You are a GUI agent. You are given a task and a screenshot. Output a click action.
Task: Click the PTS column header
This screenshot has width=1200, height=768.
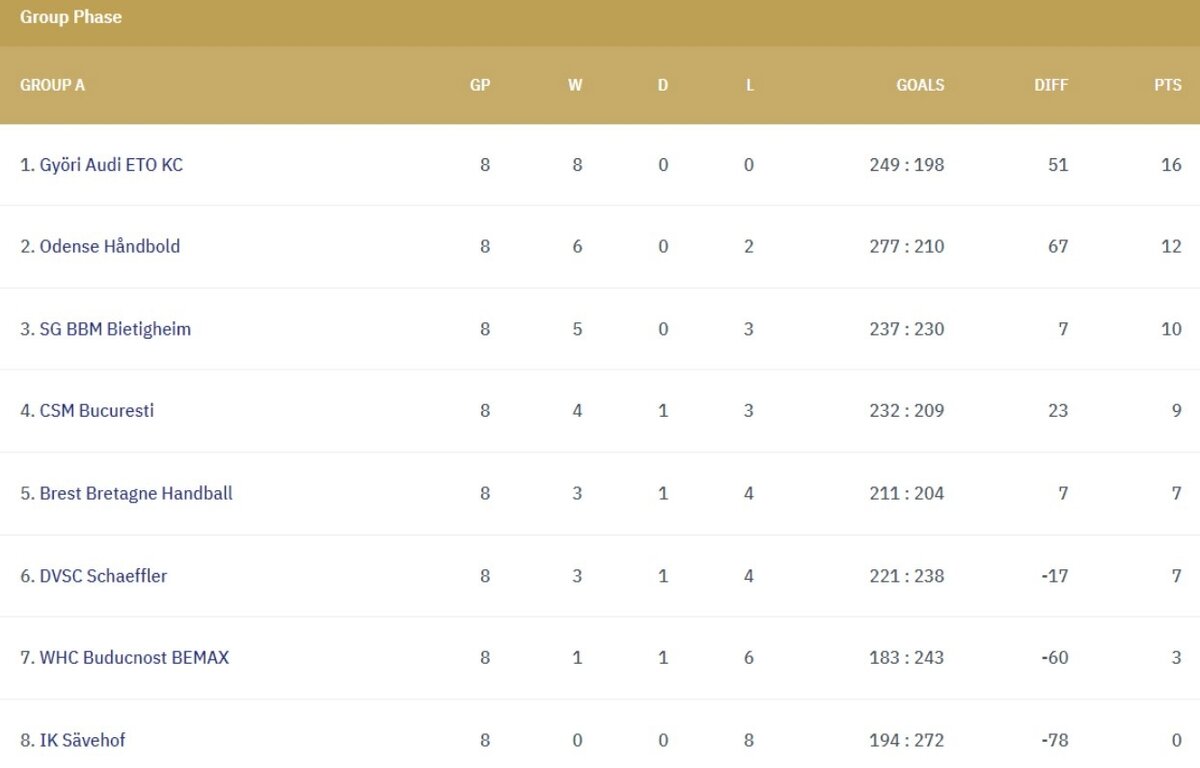1168,85
